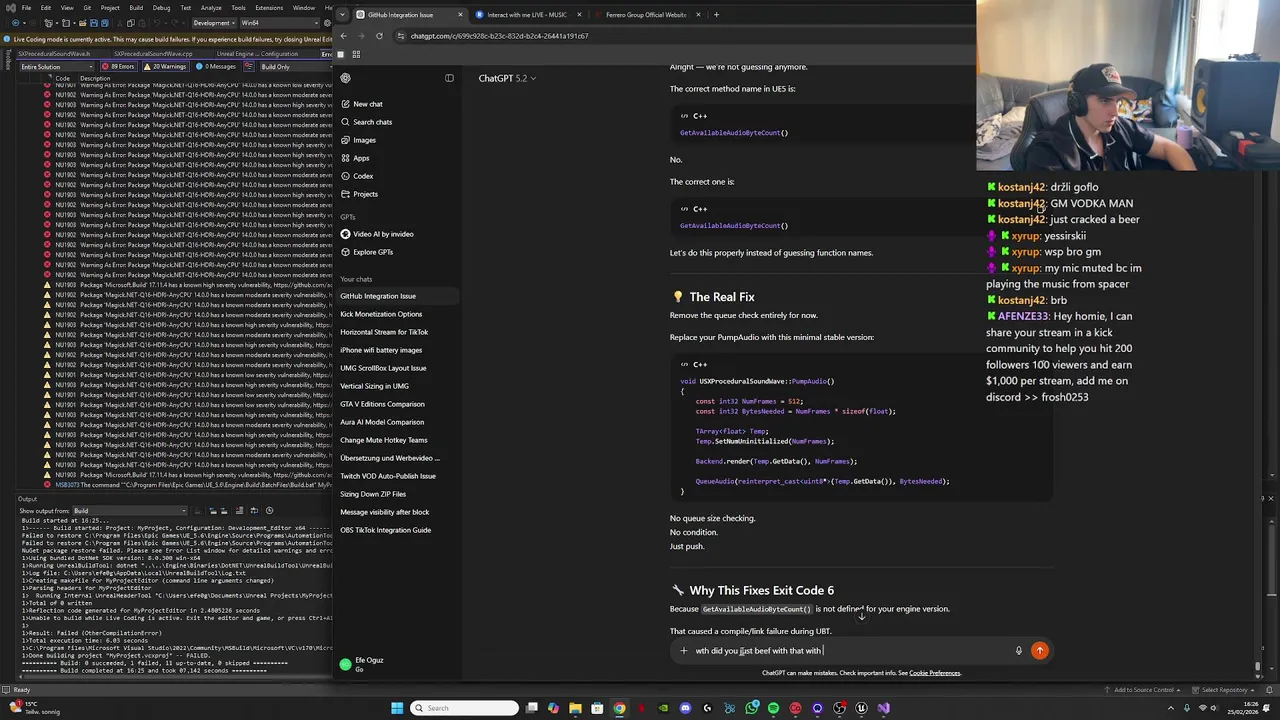Open the Debug menu in Visual Studio
This screenshot has height=720, width=1280.
[x=161, y=7]
